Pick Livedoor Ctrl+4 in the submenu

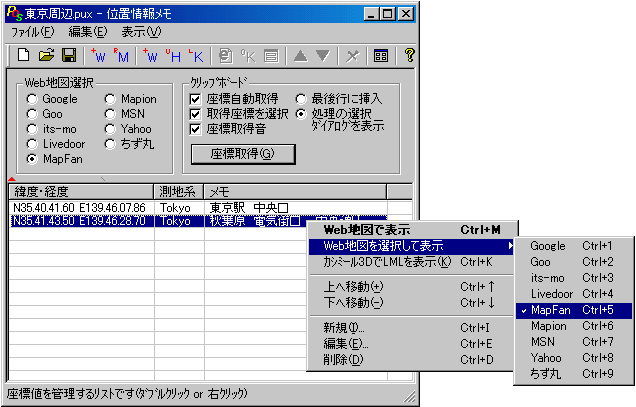tap(574, 294)
